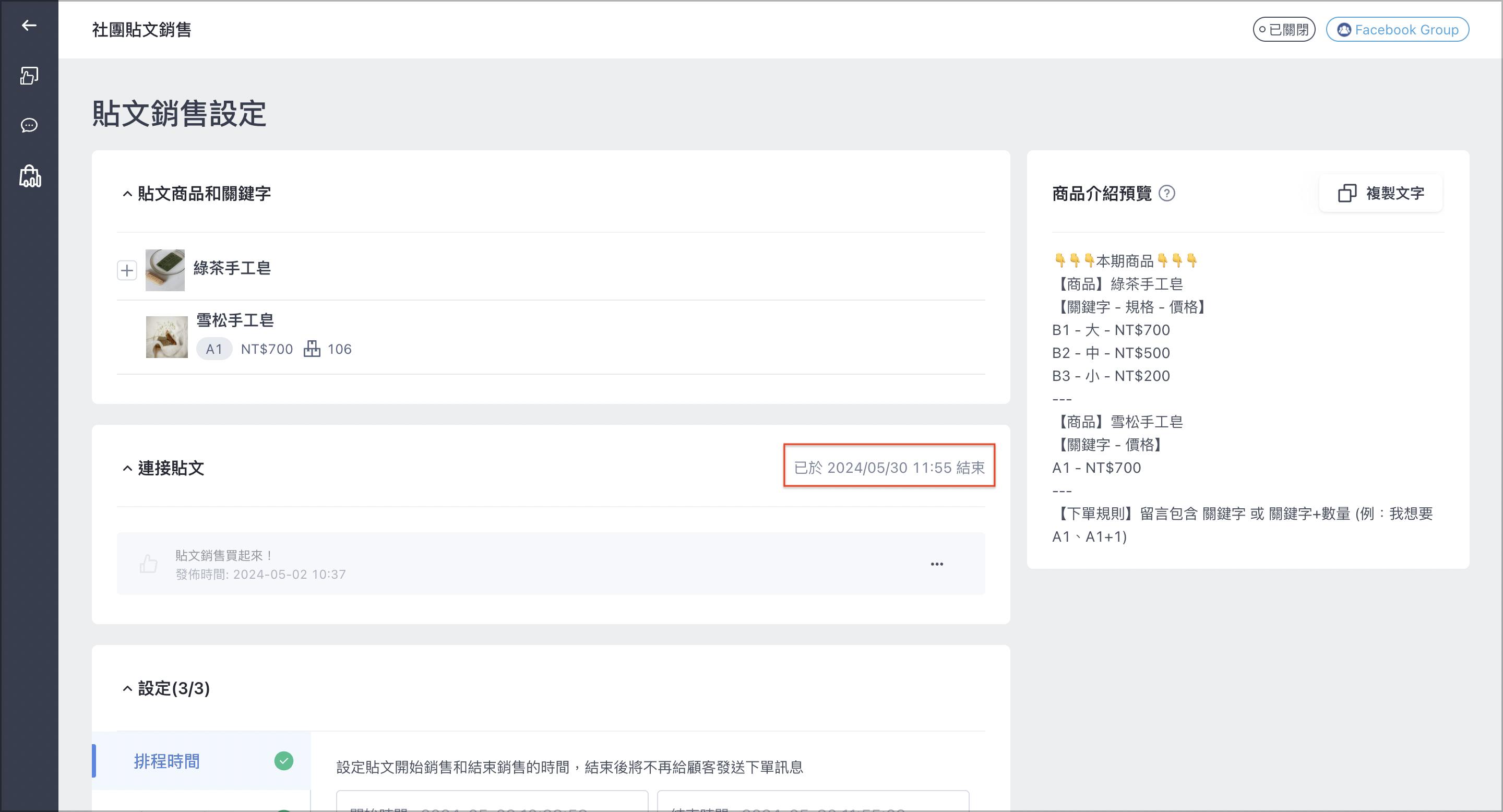Click the A1 - NT$700 preview line
The width and height of the screenshot is (1503, 812).
point(1096,468)
